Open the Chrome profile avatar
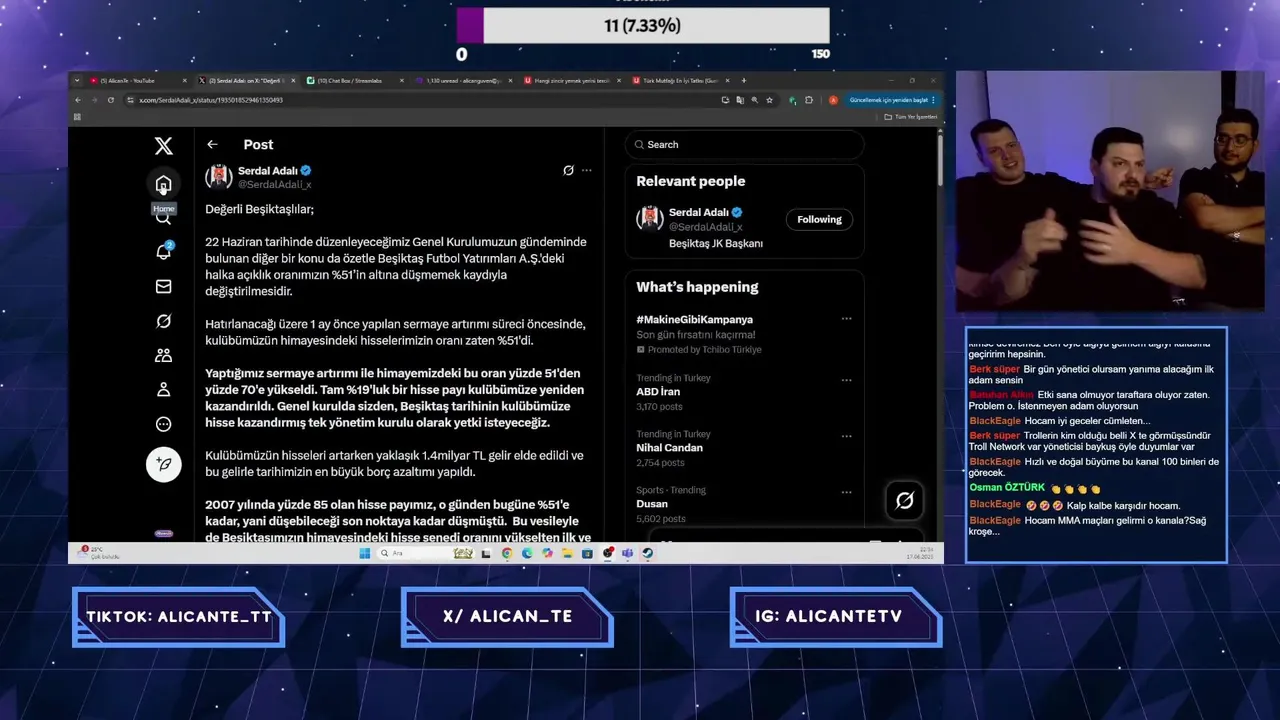1280x720 pixels. click(833, 100)
